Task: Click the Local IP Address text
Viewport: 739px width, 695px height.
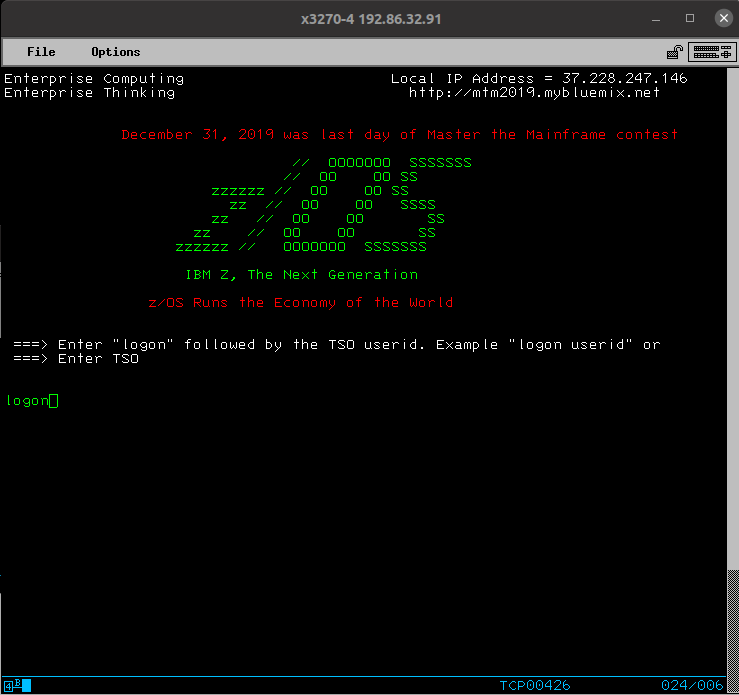Action: [x=539, y=79]
